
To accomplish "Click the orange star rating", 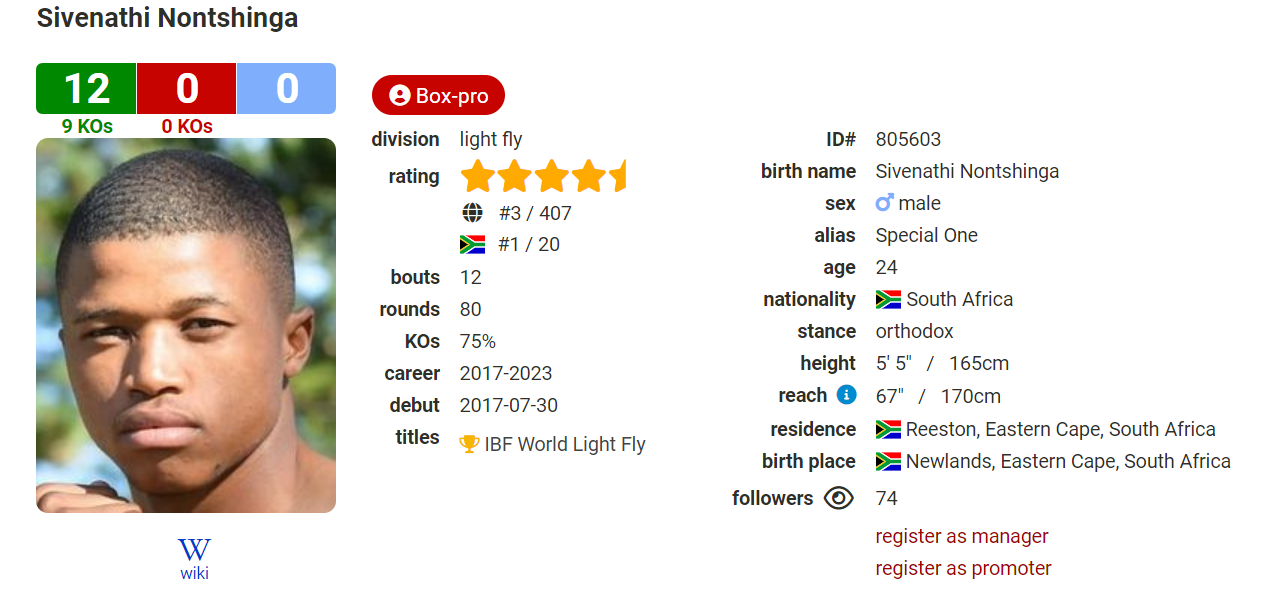I will (x=543, y=176).
